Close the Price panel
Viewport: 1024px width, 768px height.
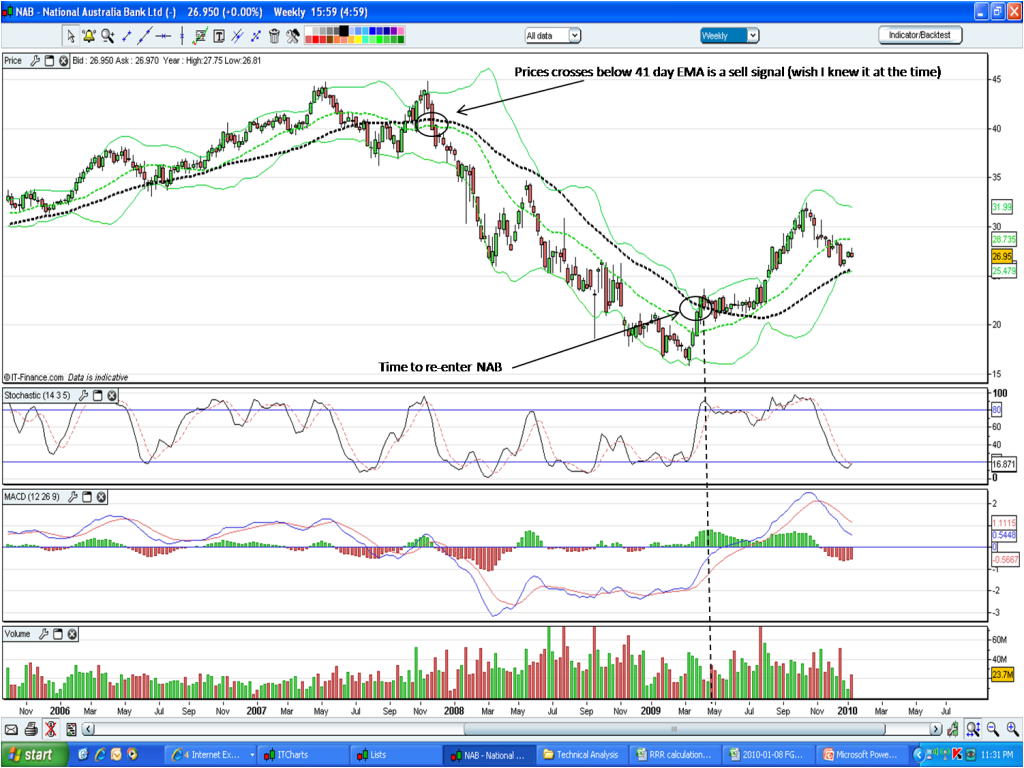coord(63,61)
